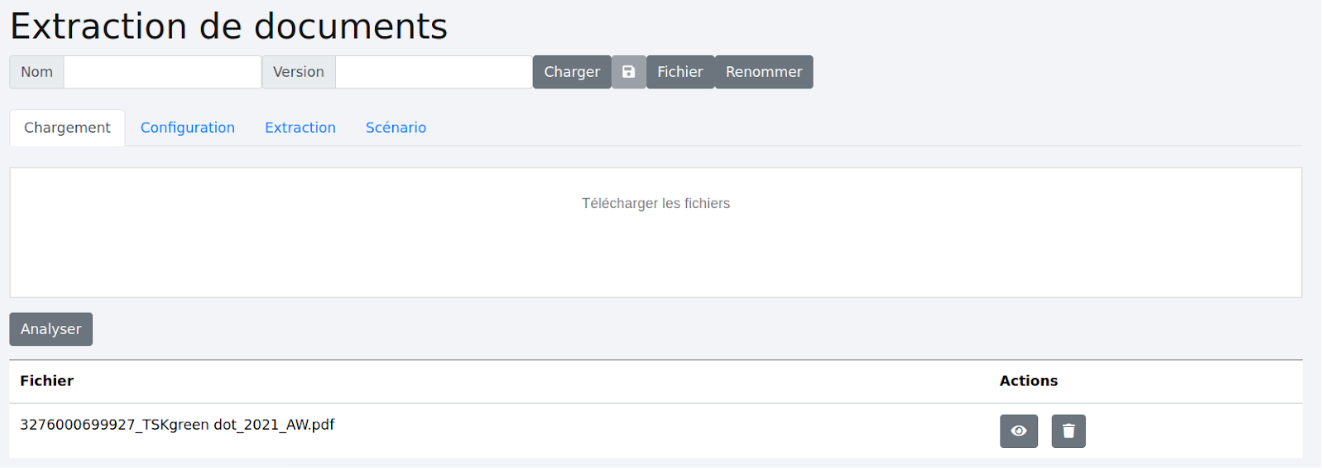The width and height of the screenshot is (1322, 470).
Task: Click the Fichier button in the toolbar
Action: pos(680,72)
